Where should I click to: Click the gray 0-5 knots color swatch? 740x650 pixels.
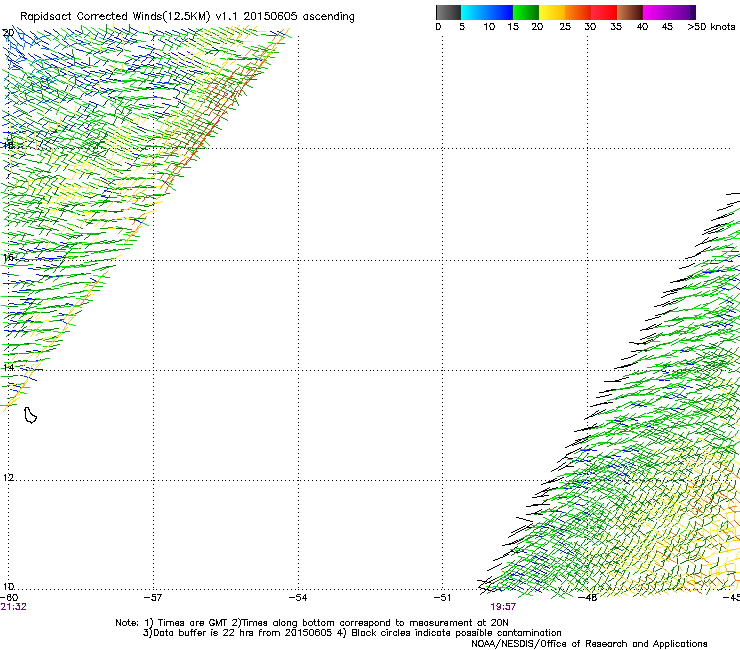pyautogui.click(x=448, y=12)
